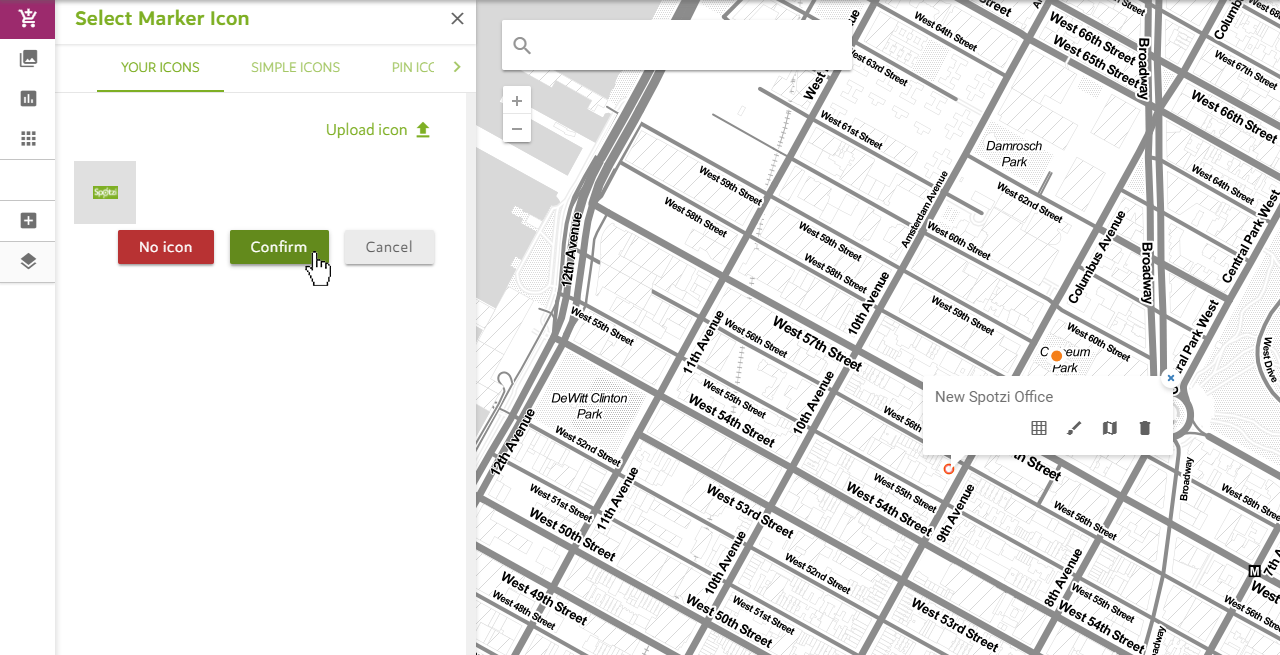Switch to the PIN ICONS tab
Image resolution: width=1280 pixels, height=655 pixels.
(x=413, y=68)
